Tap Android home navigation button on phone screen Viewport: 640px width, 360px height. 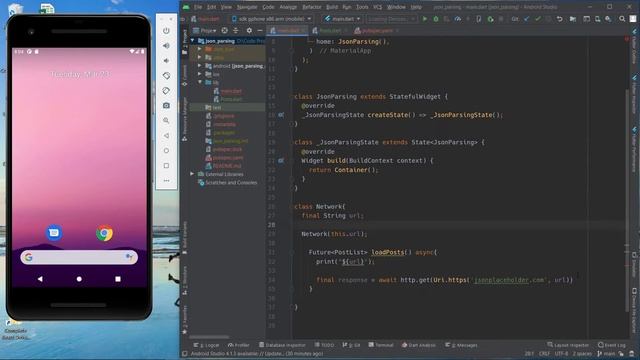click(79, 279)
